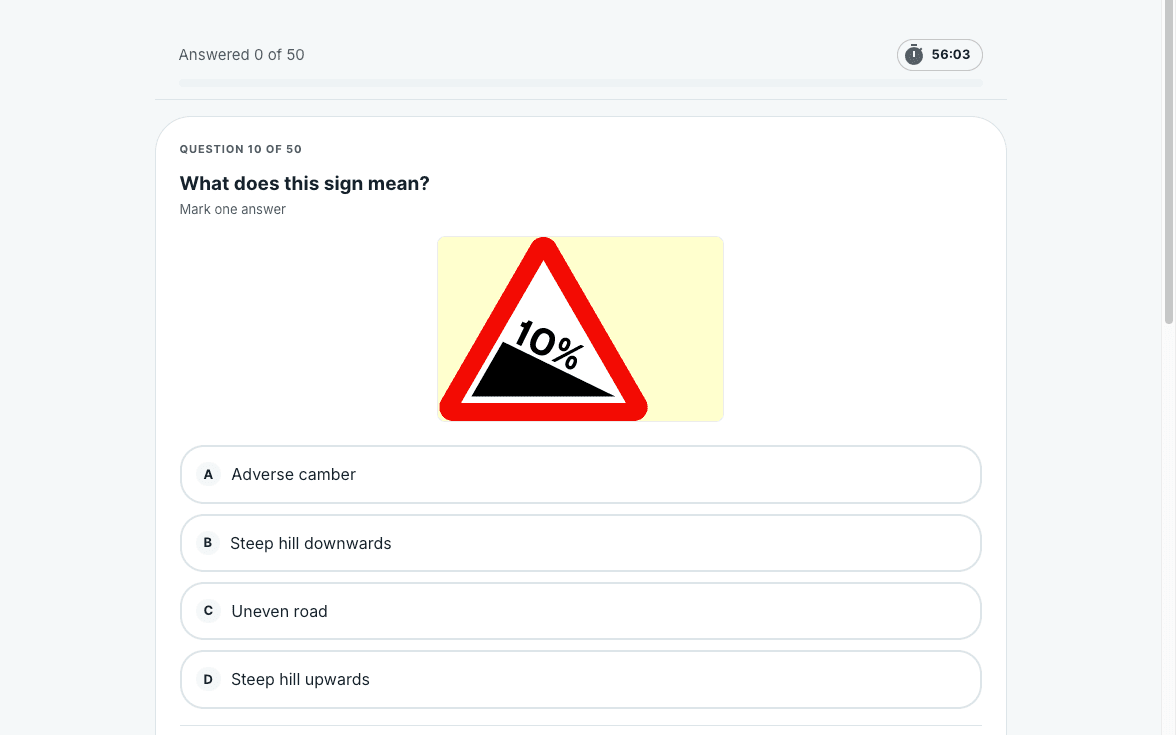The width and height of the screenshot is (1176, 735).
Task: Choose answer D, Steep hill upwards
Action: [x=580, y=680]
